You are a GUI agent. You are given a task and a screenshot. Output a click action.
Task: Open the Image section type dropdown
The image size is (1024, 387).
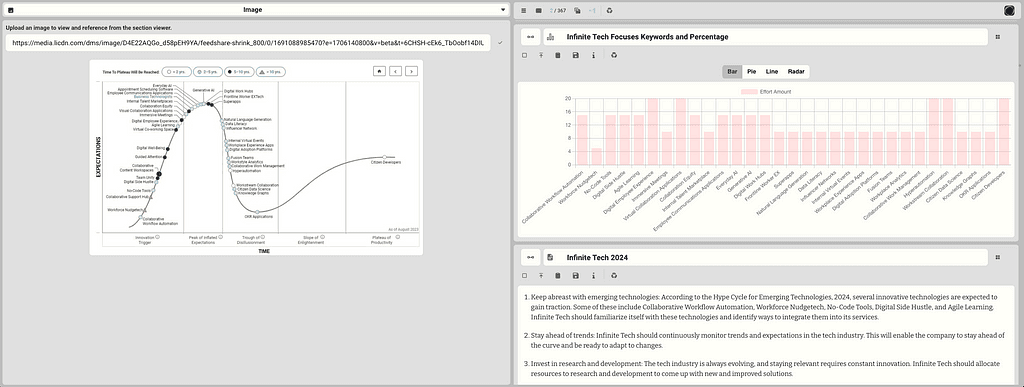[x=255, y=10]
